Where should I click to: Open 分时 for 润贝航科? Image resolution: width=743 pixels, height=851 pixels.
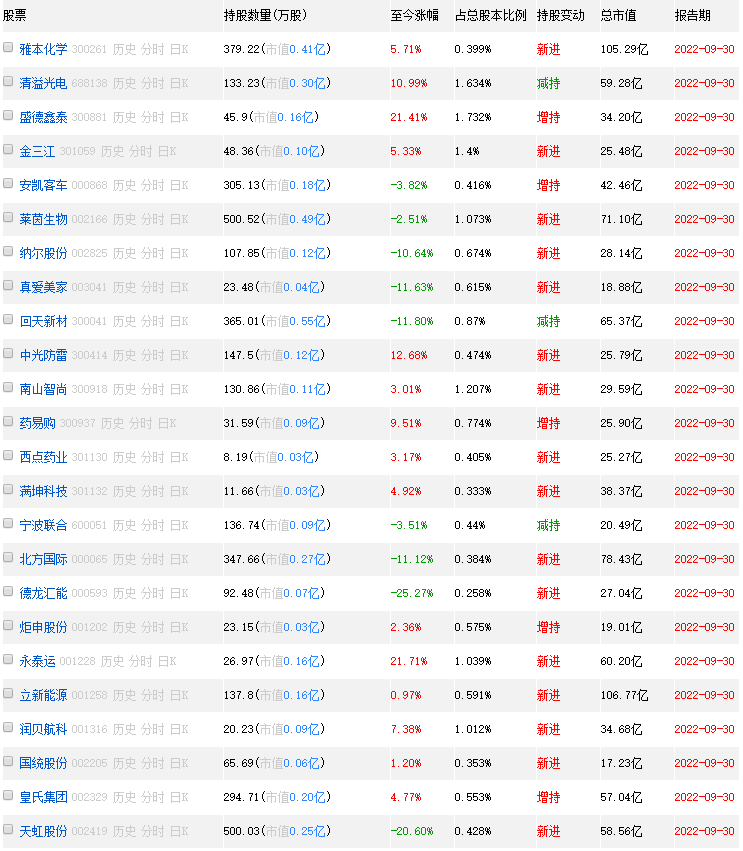153,729
